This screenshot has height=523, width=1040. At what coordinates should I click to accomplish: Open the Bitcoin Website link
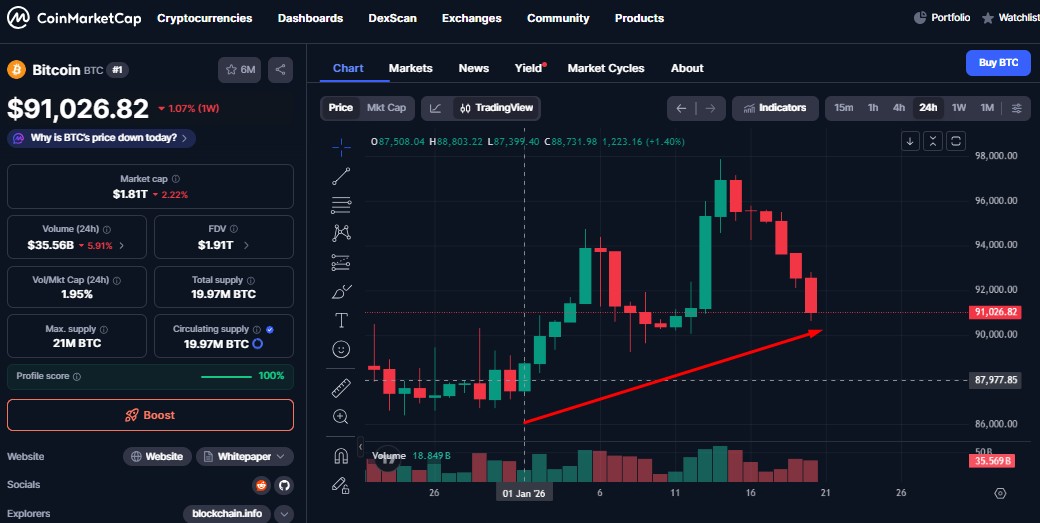click(x=157, y=457)
